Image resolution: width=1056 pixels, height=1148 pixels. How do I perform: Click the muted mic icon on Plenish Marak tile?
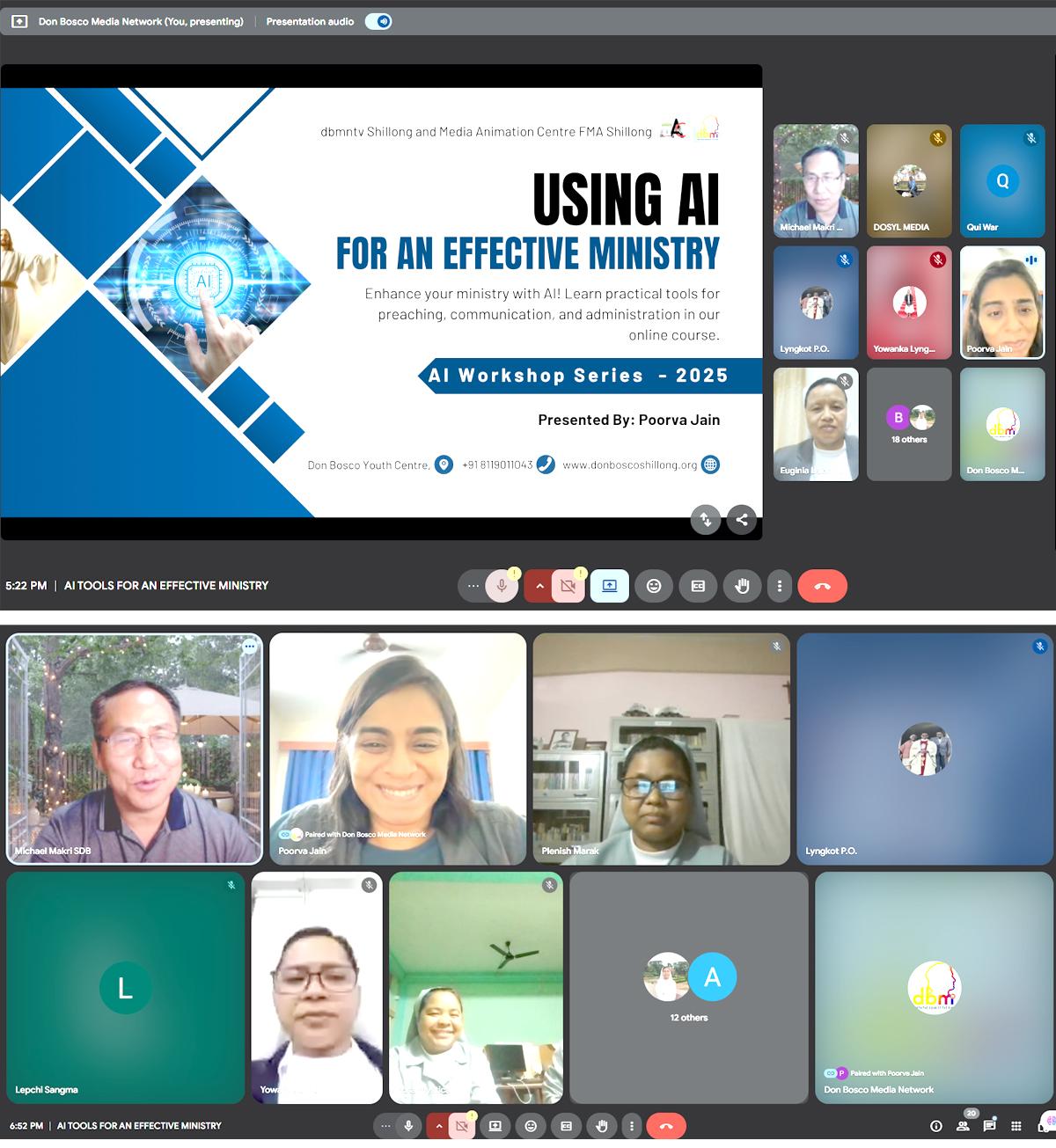click(x=776, y=647)
